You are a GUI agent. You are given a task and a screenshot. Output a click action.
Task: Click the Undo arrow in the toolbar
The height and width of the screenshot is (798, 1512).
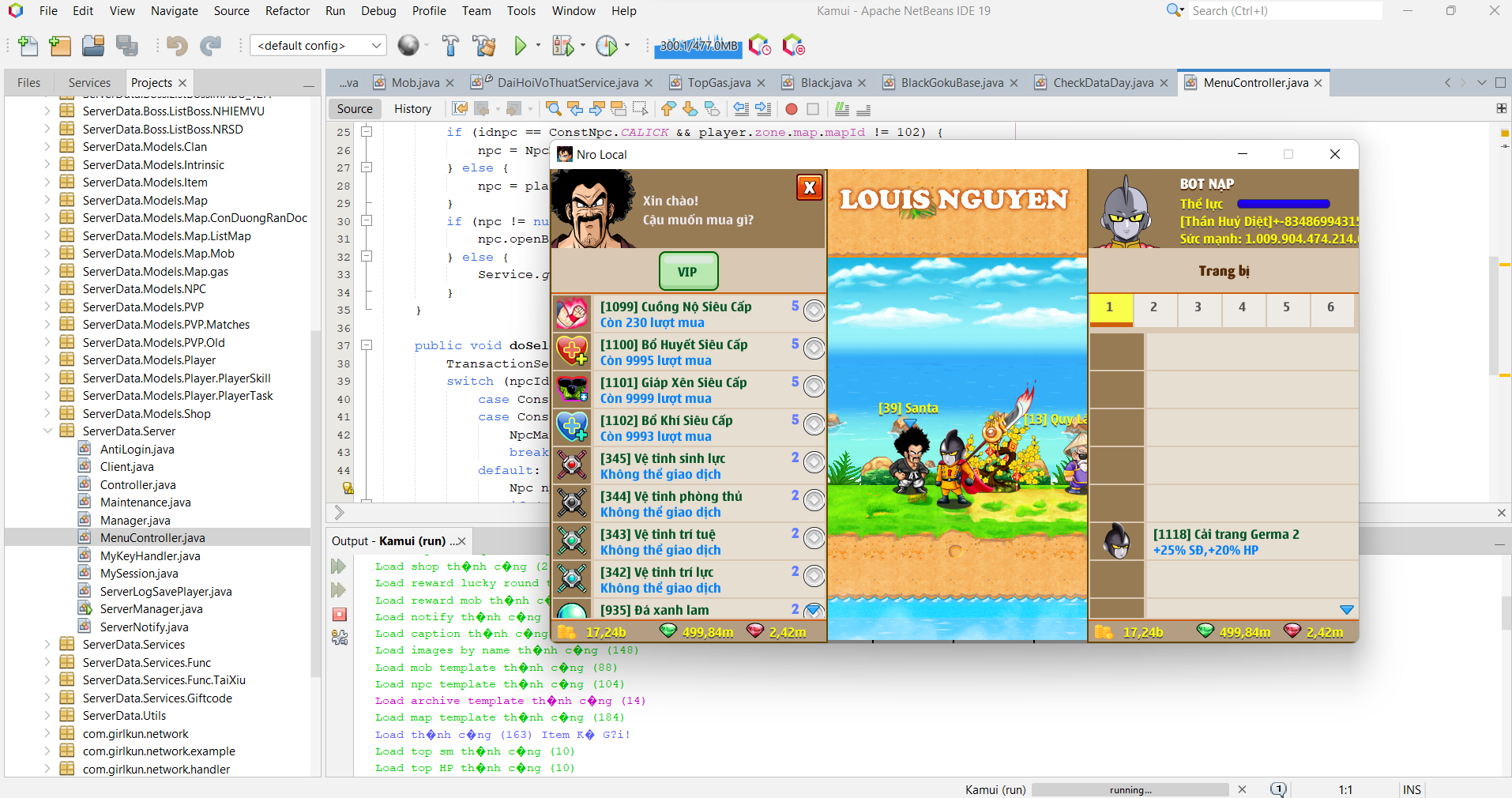(176, 46)
